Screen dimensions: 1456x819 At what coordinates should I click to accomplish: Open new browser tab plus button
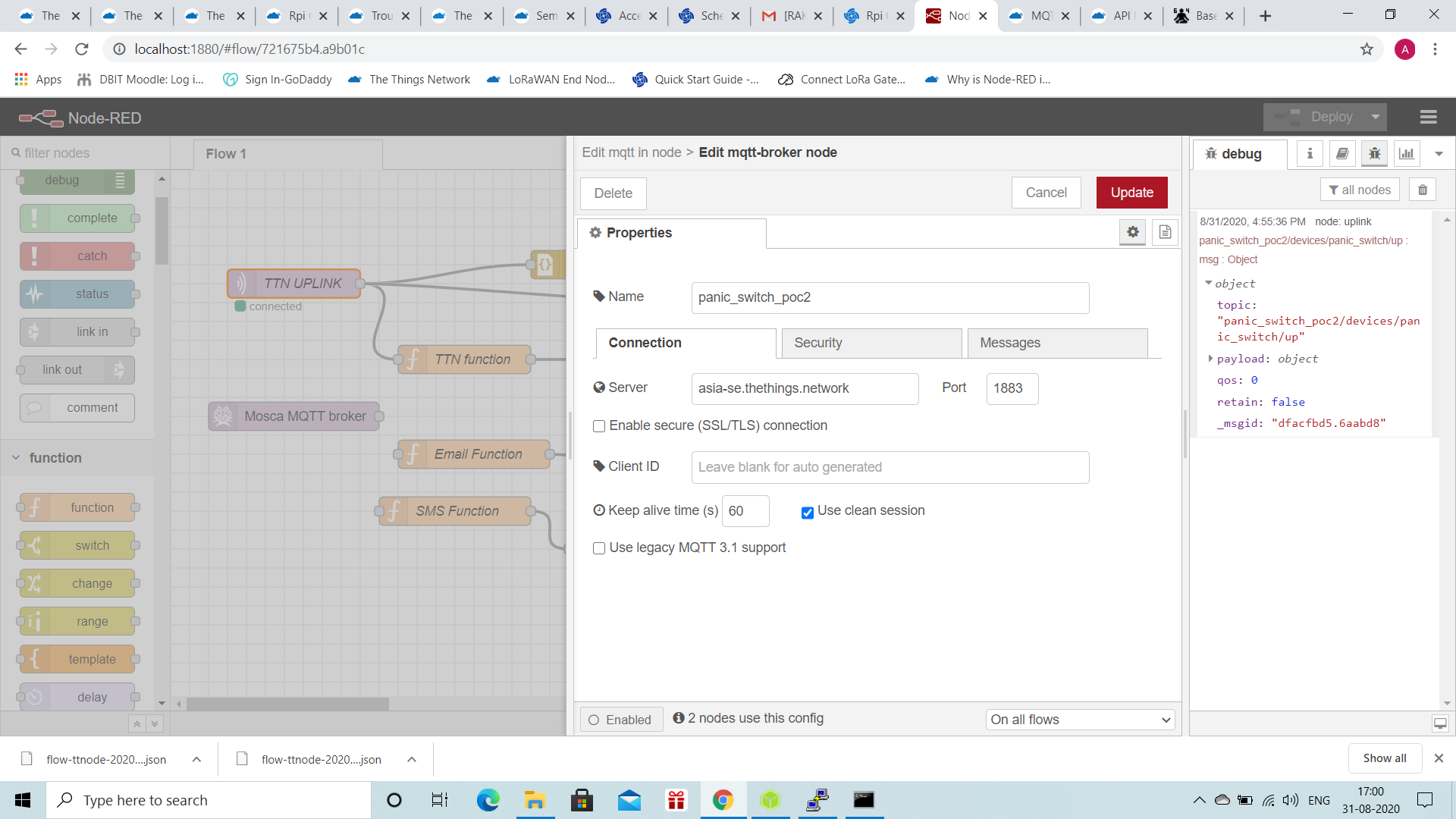point(1265,16)
